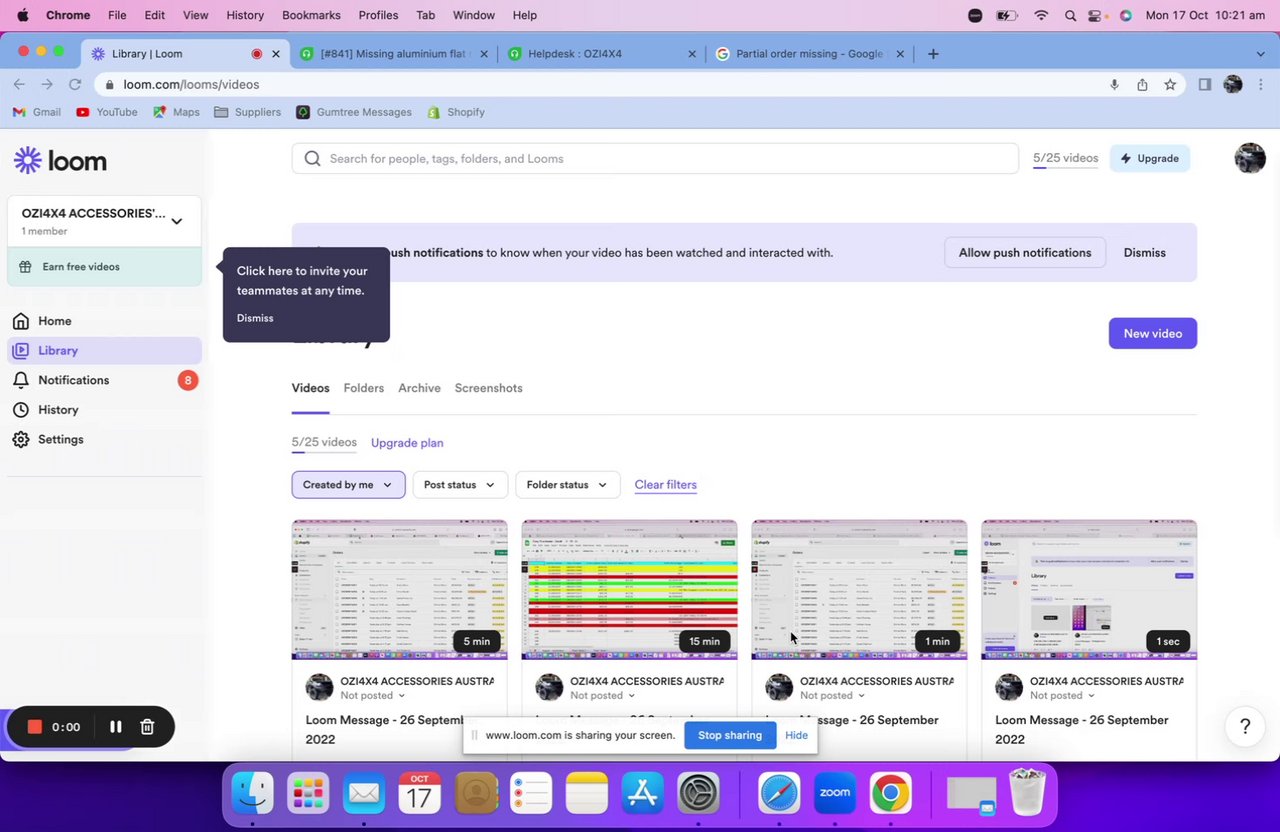Dismiss the push notifications banner
Image resolution: width=1280 pixels, height=832 pixels.
coord(1144,253)
